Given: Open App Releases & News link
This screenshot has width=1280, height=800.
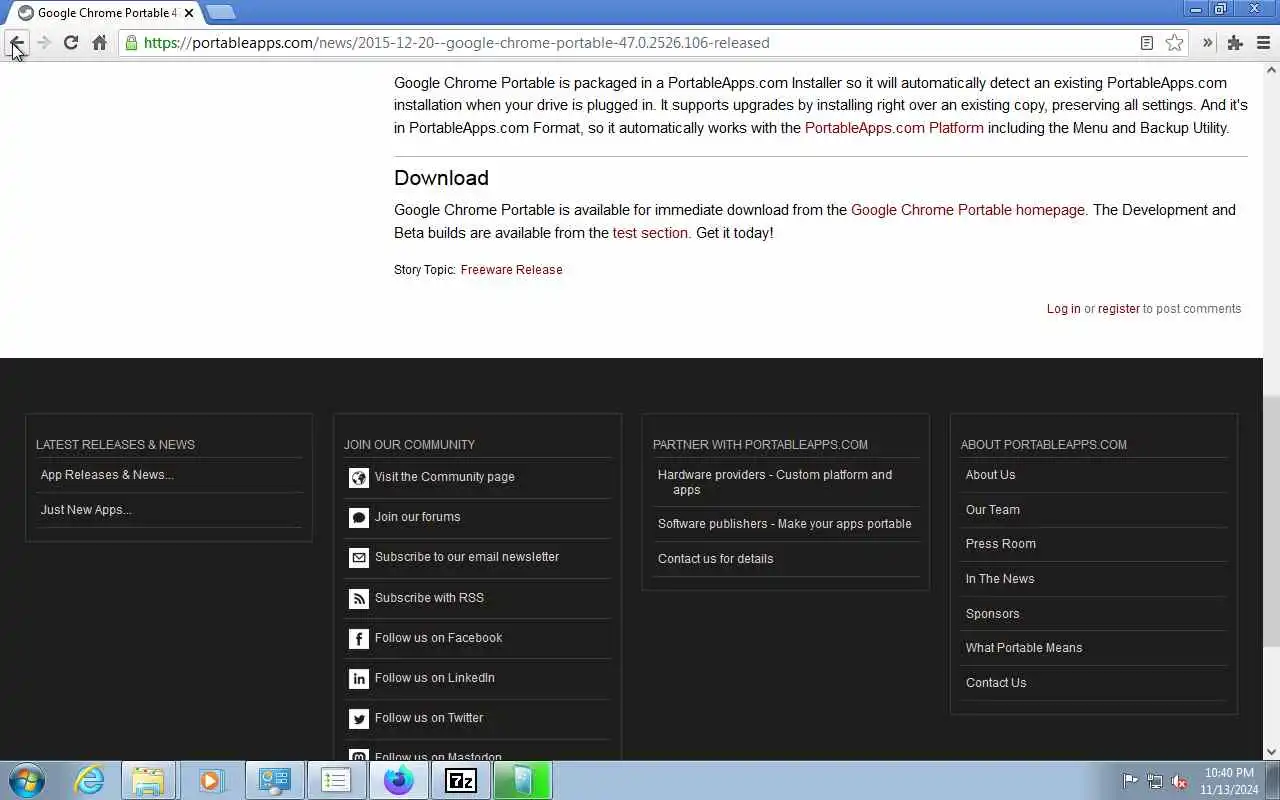Looking at the screenshot, I should pyautogui.click(x=107, y=475).
